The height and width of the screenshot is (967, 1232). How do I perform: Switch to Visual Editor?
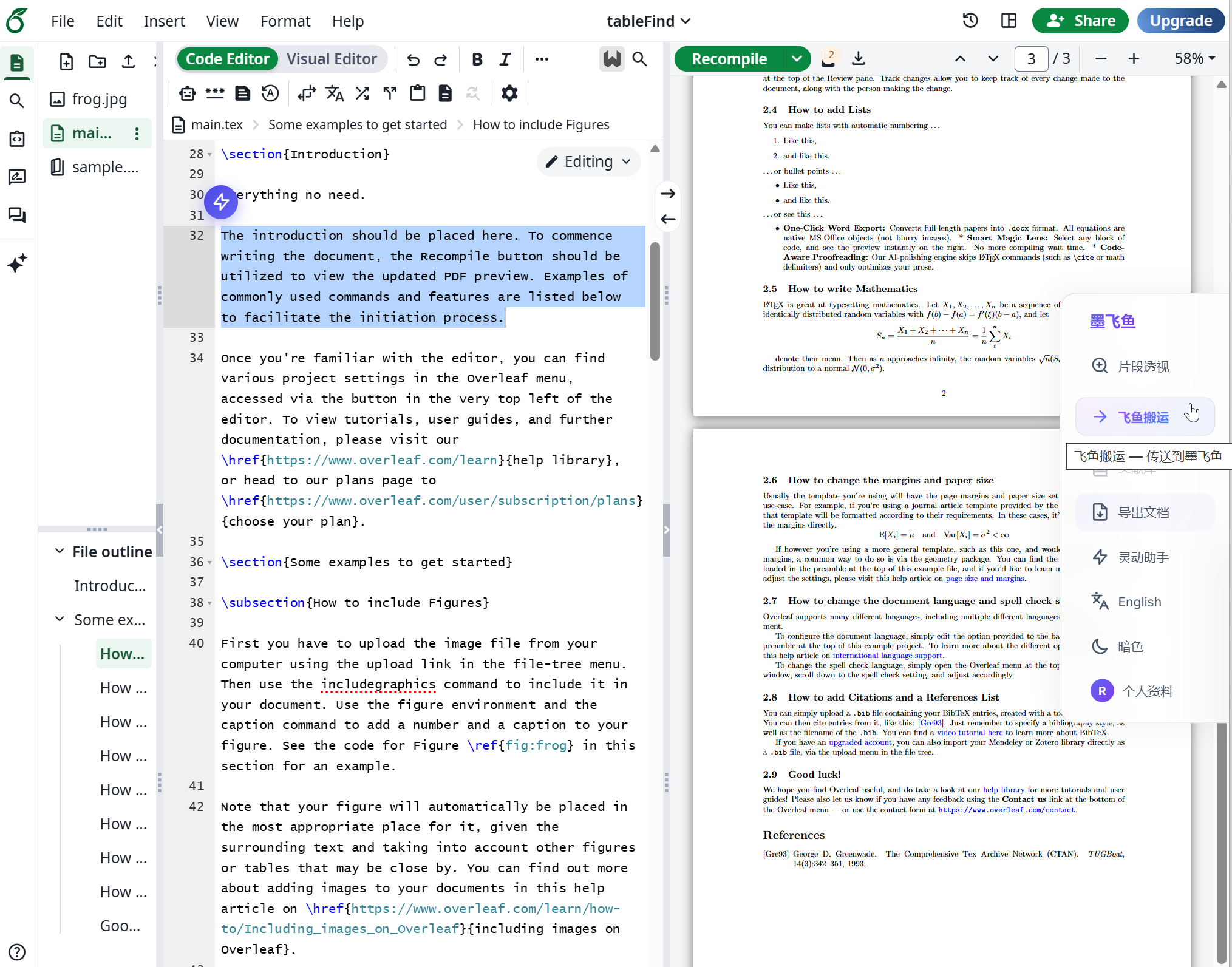coord(332,59)
